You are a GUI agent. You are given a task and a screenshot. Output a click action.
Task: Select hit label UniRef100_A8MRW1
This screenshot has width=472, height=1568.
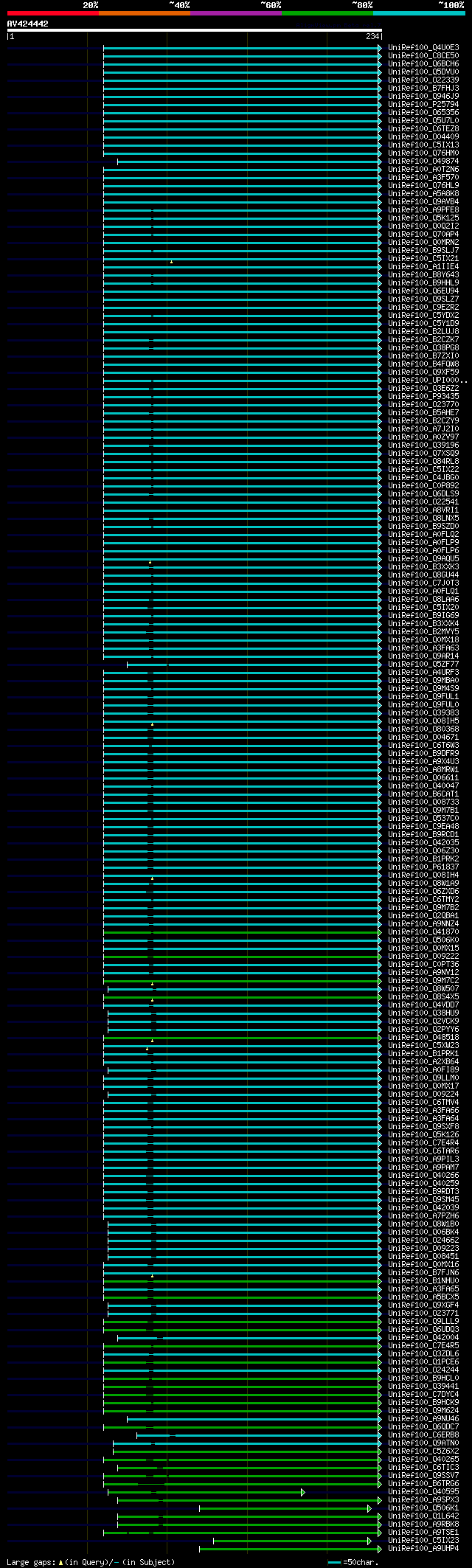pyautogui.click(x=423, y=769)
